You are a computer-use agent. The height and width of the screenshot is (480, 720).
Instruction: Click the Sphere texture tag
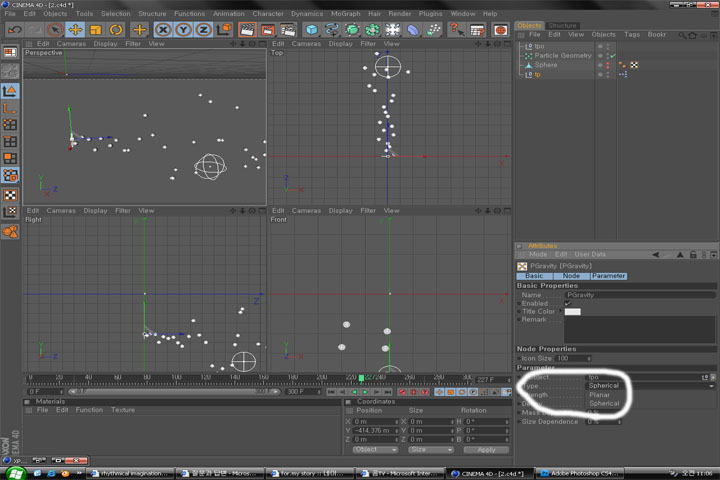pos(634,65)
